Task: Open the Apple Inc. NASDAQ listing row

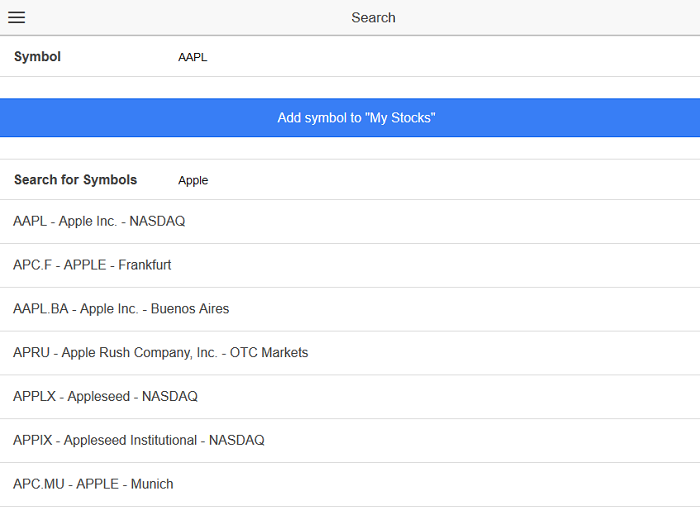Action: point(350,221)
